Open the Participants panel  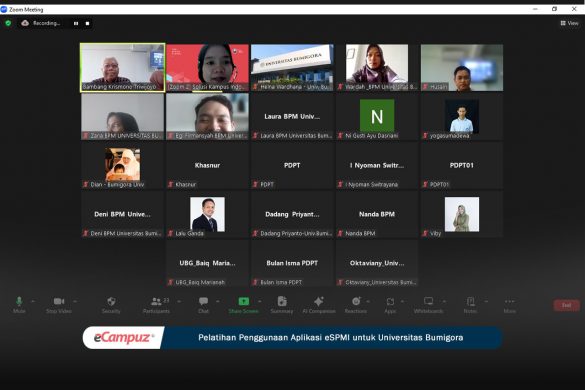point(156,302)
